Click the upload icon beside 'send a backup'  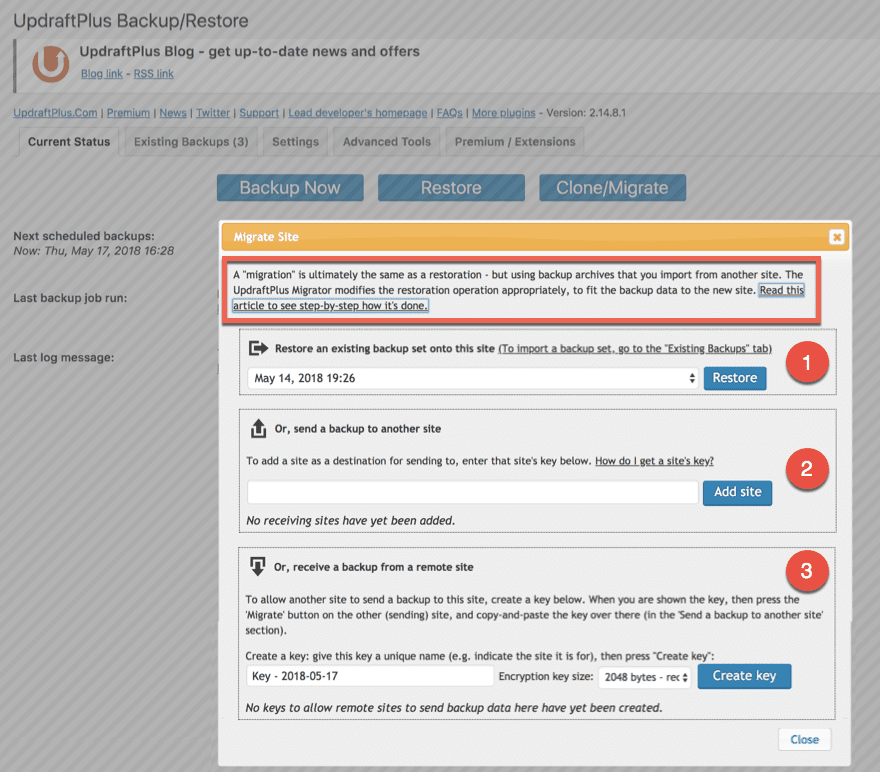pos(259,428)
